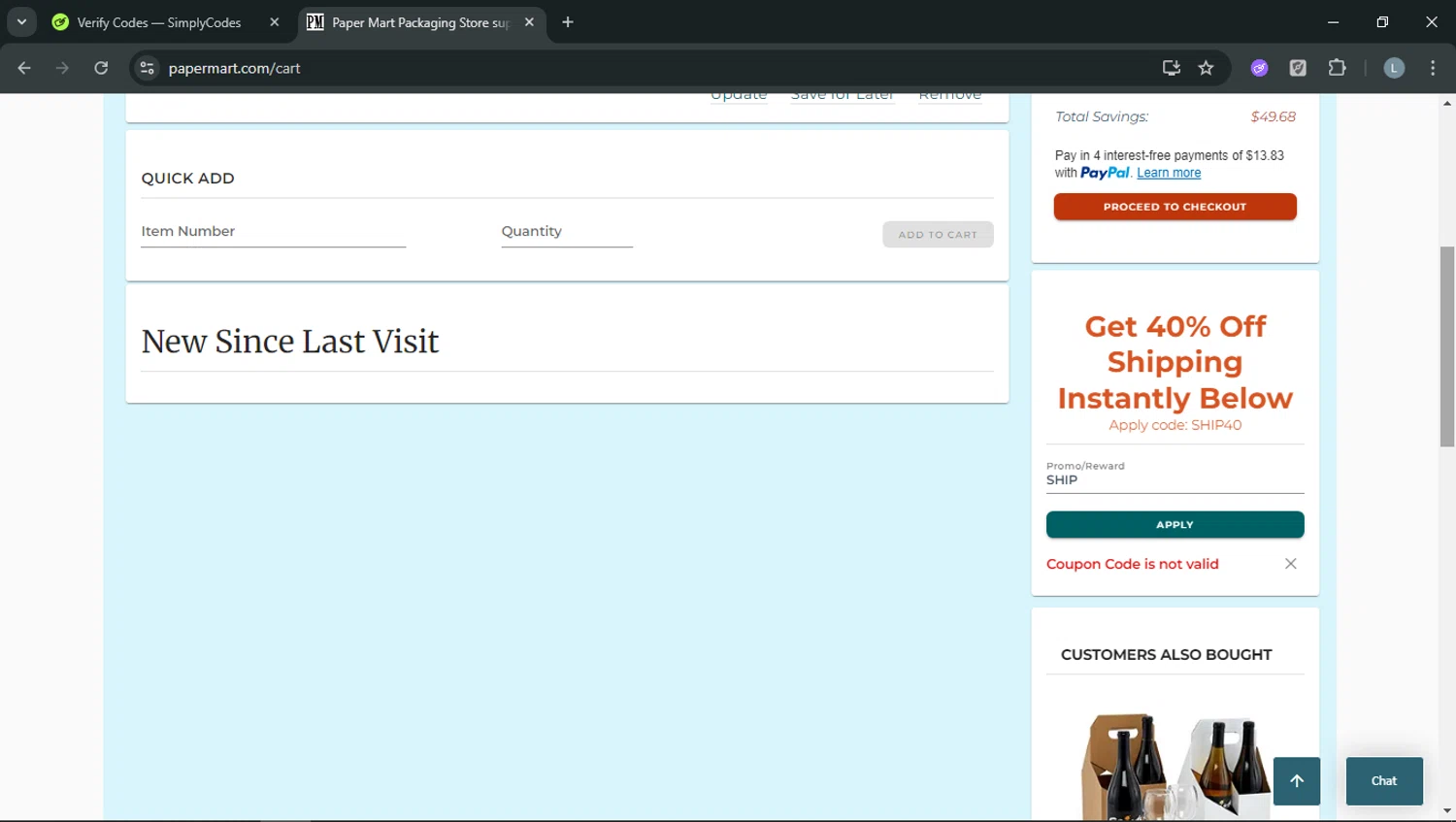Click the address bar URL papermart.com/cart
Viewport: 1456px width, 822px height.
pos(234,68)
